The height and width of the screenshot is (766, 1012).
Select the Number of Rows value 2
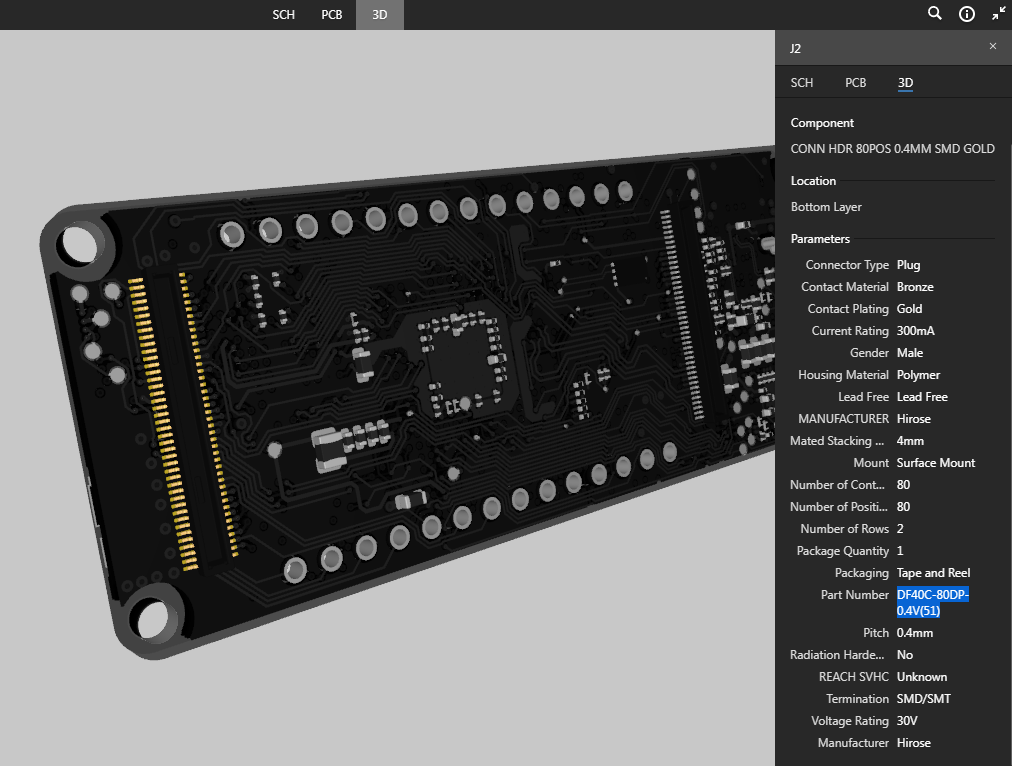point(900,529)
